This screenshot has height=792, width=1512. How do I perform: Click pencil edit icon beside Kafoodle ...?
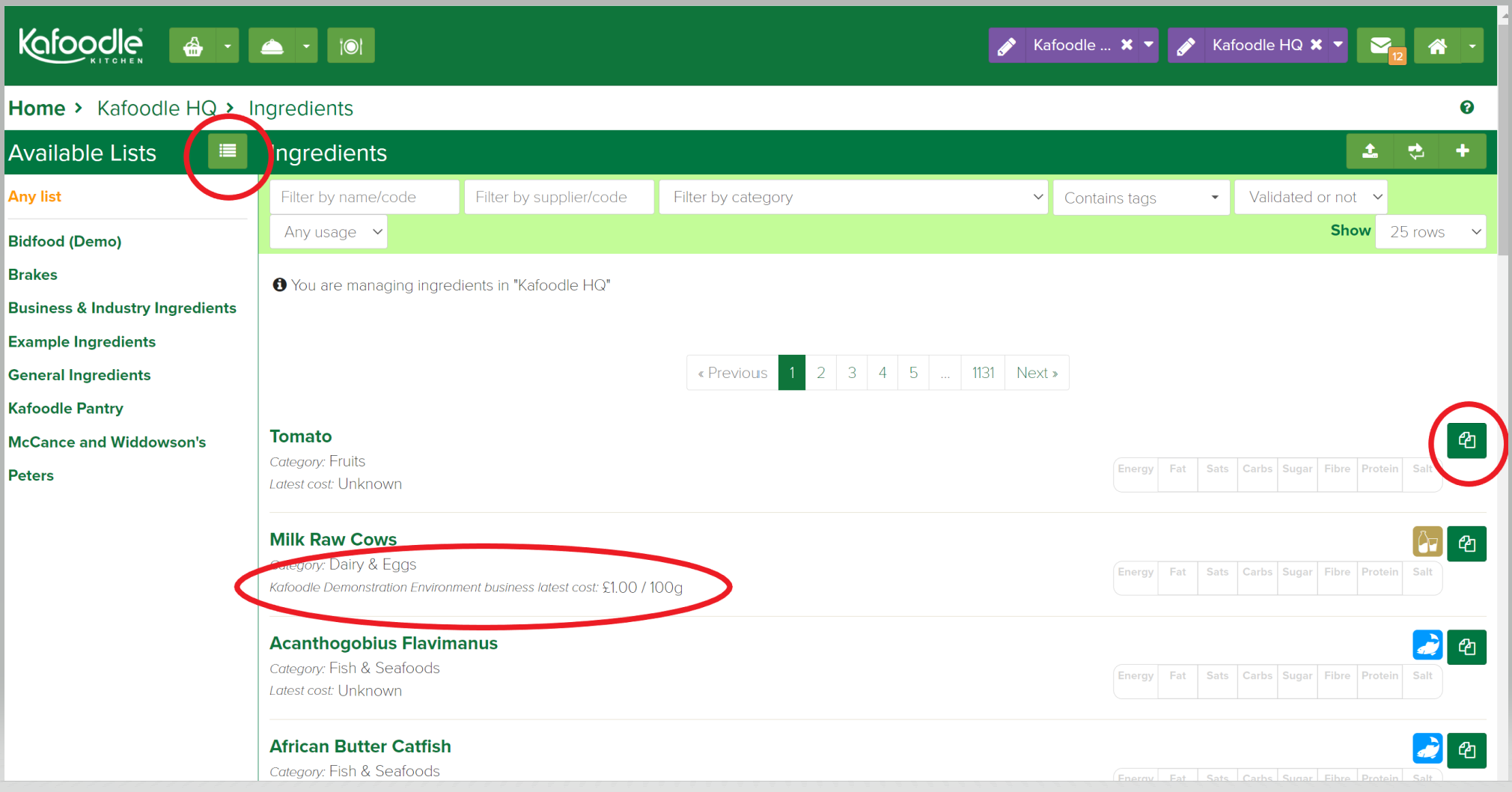[1007, 46]
